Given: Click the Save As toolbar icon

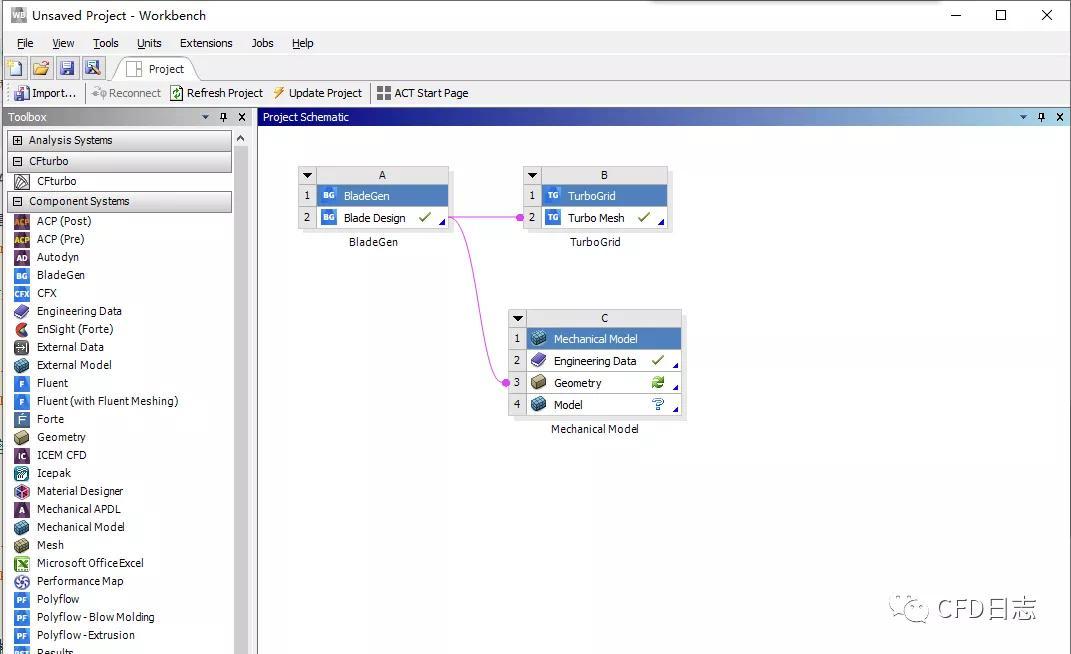Looking at the screenshot, I should pos(93,68).
